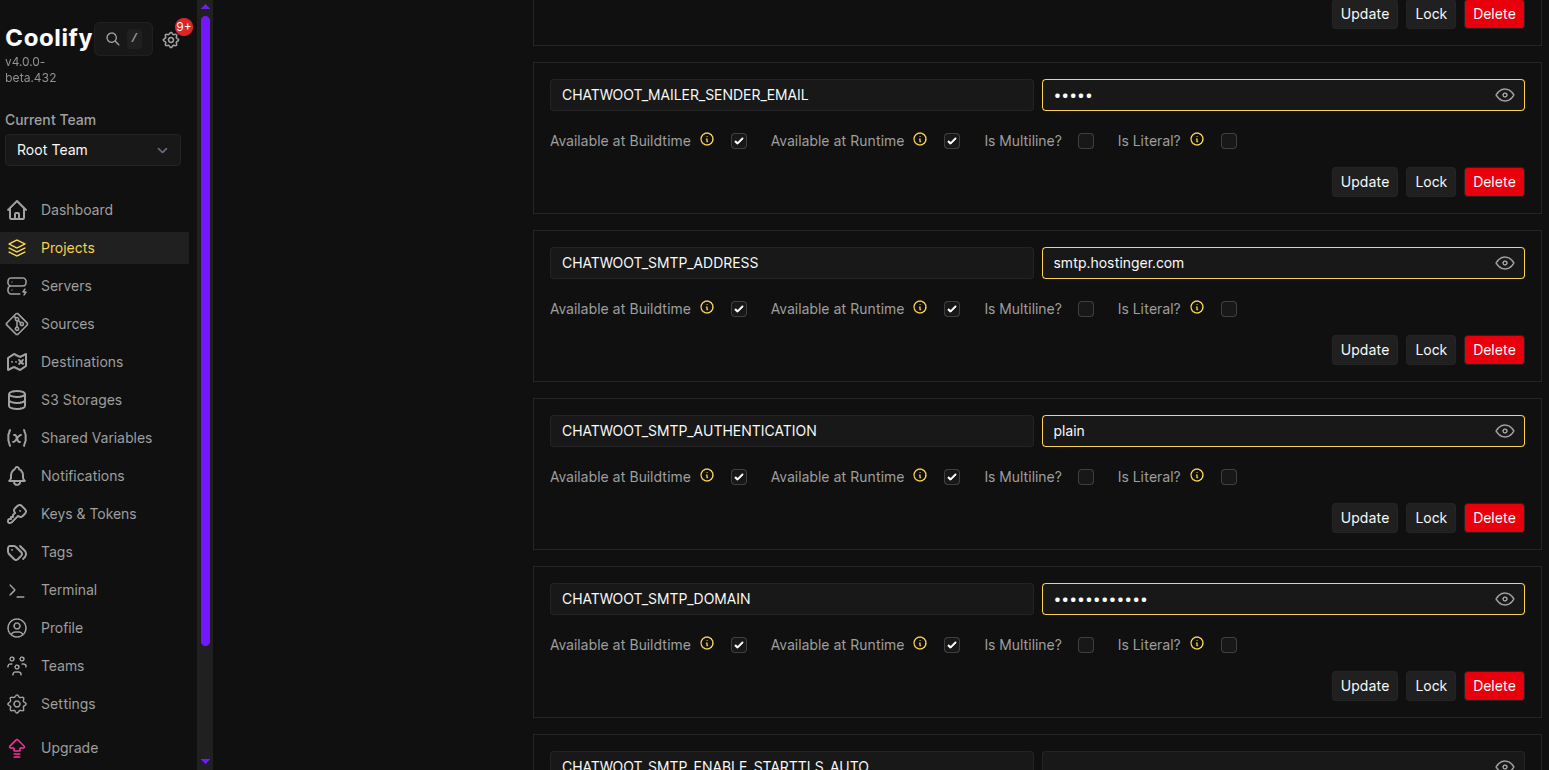Check Is Literal for CHATWOOT_SMTP_DOMAIN

coord(1229,645)
